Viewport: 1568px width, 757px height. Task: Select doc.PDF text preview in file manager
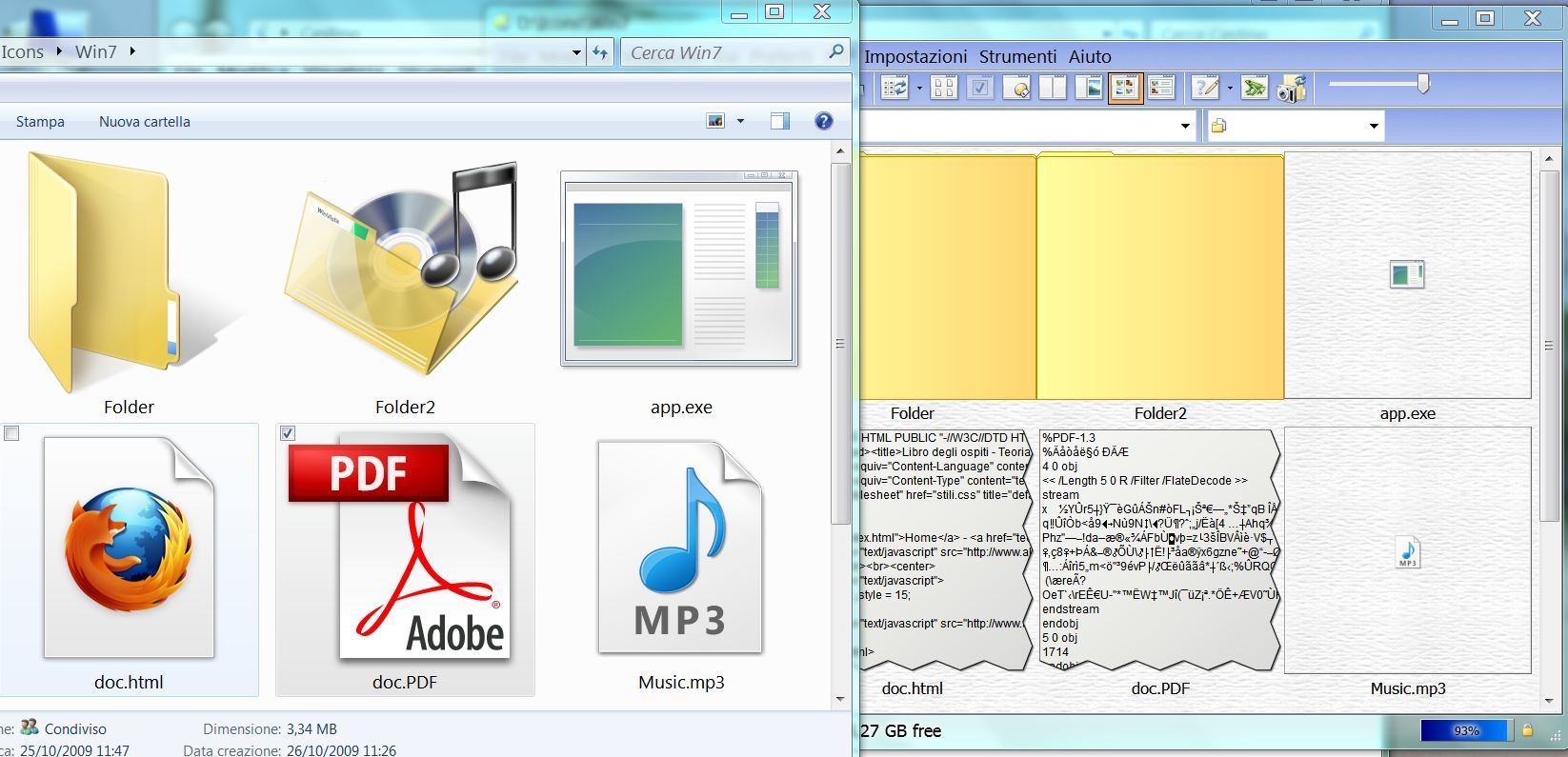(x=1160, y=549)
